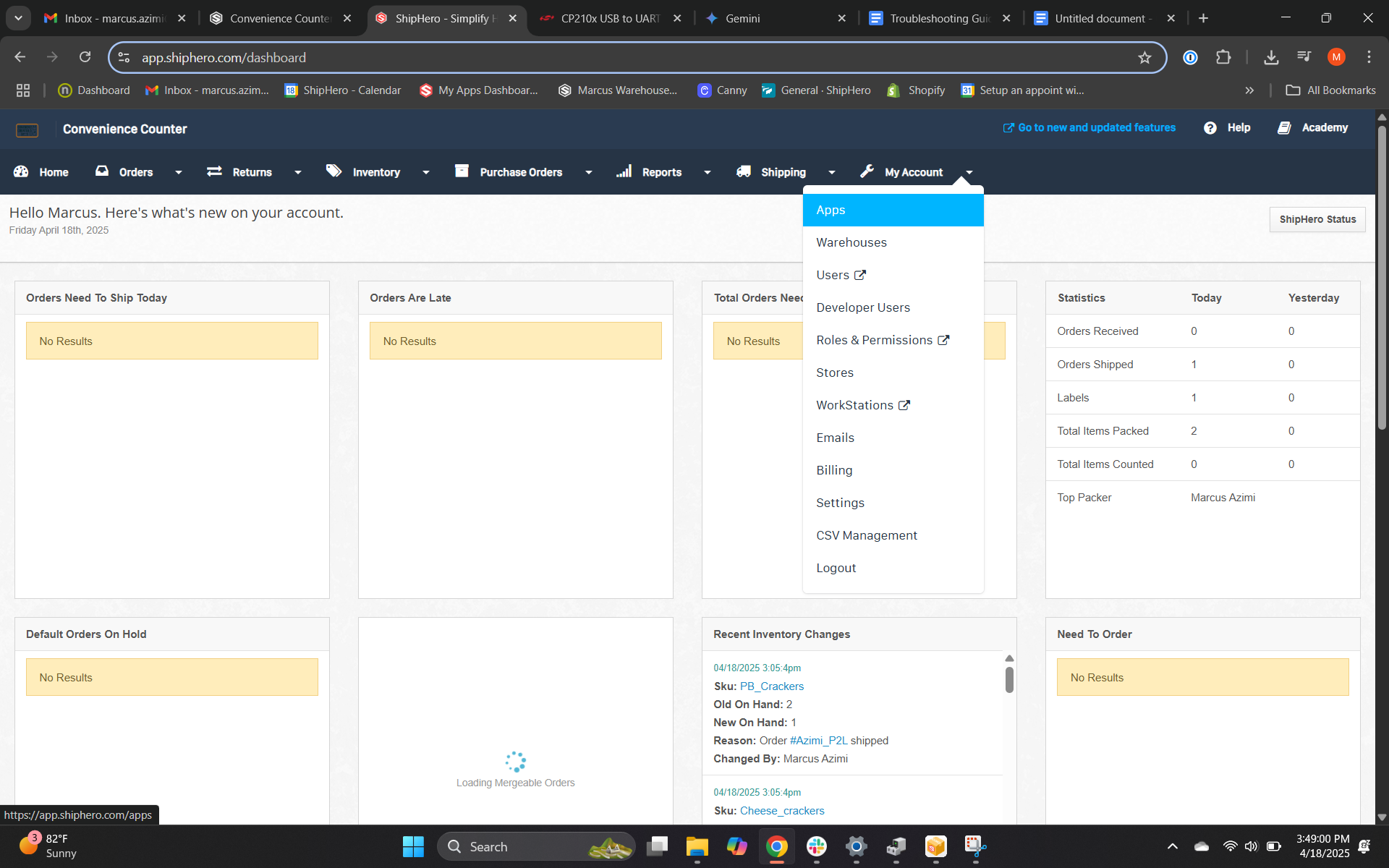The image size is (1389, 868).
Task: Open Settings from the My Account menu
Action: [x=893, y=503]
